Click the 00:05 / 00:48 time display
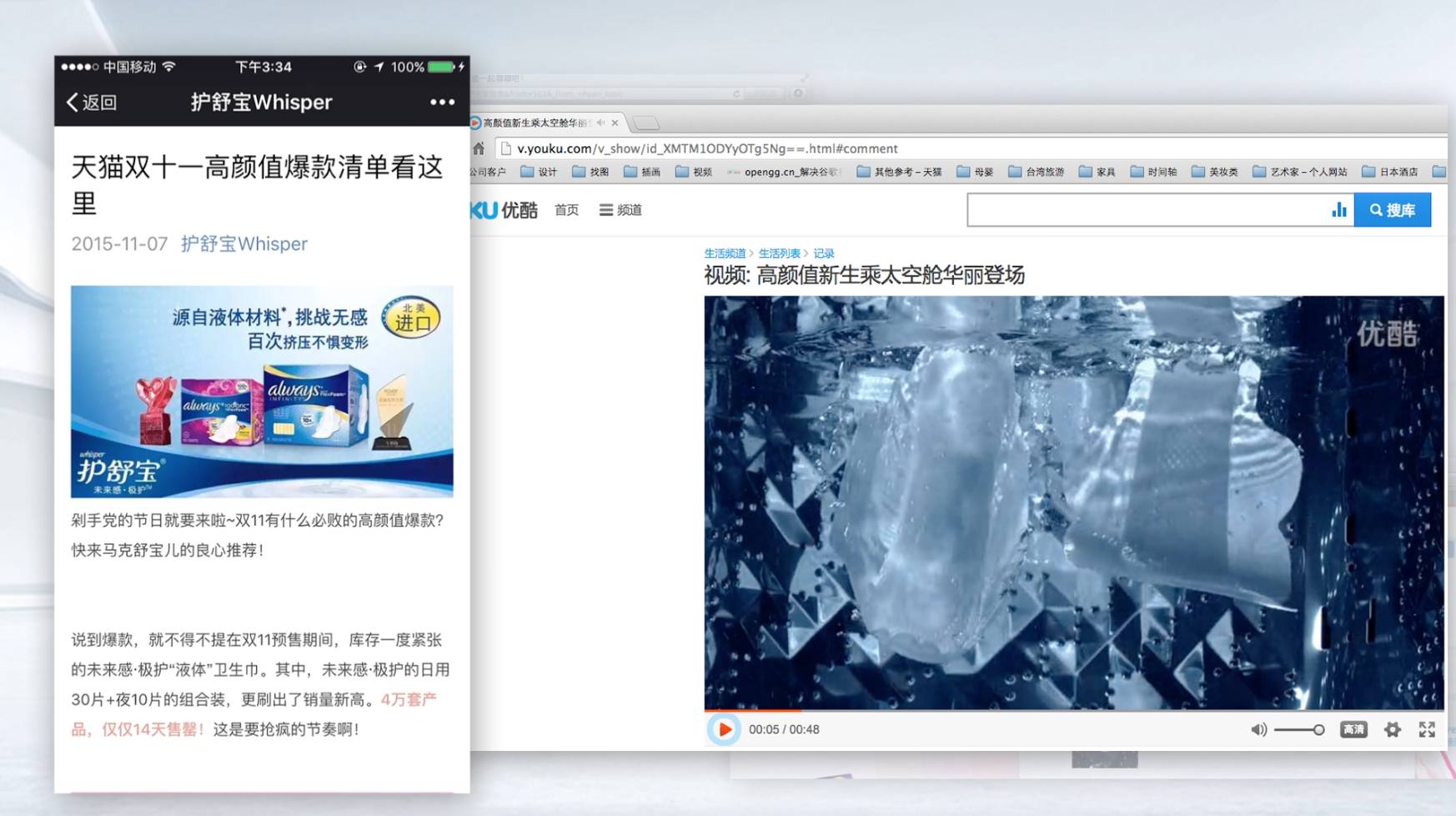Screen dimensions: 1456x816 tap(784, 729)
